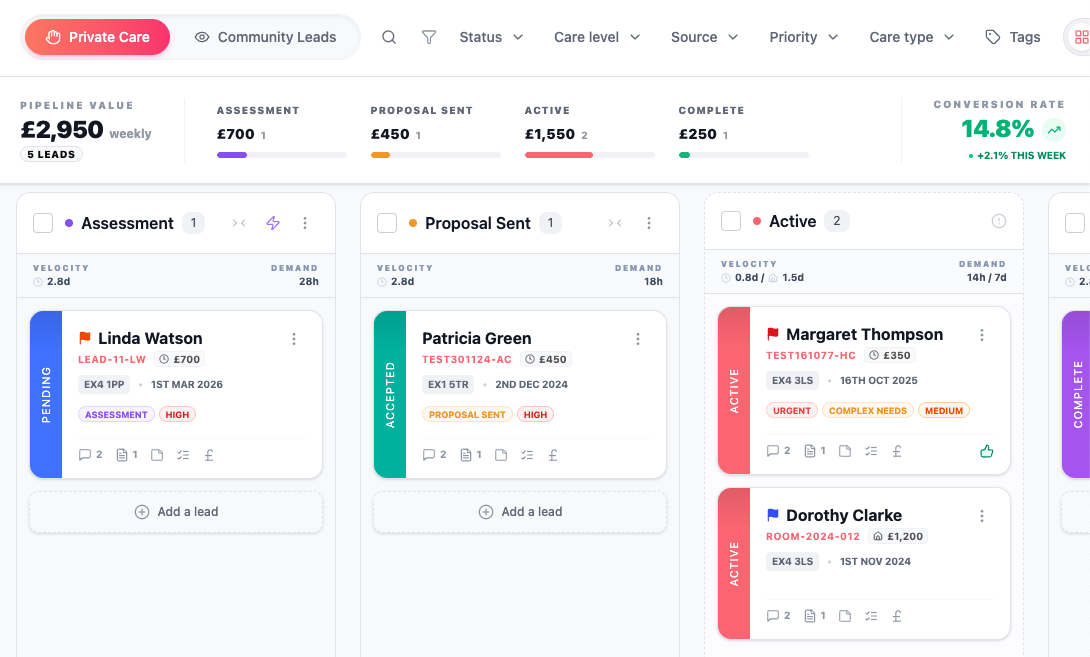Image resolution: width=1090 pixels, height=657 pixels.
Task: Open lead reference TEST301124-AC
Action: point(466,359)
